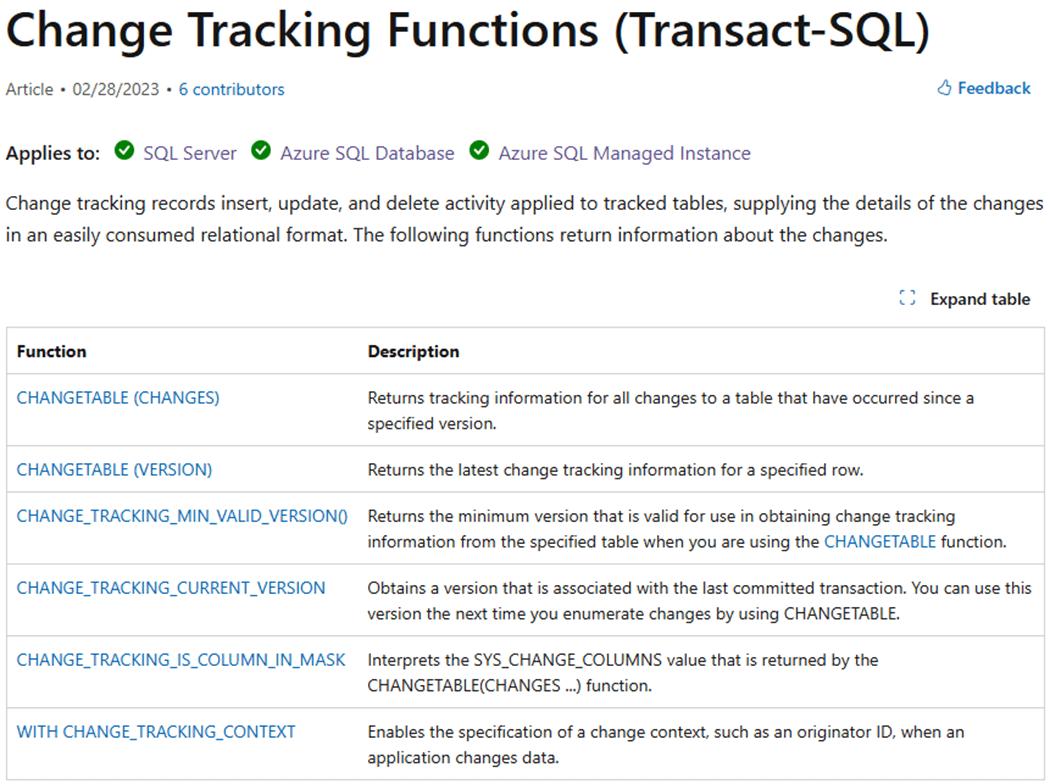
Task: Open CHANGETABLE (CHANGES) function page
Action: [118, 397]
